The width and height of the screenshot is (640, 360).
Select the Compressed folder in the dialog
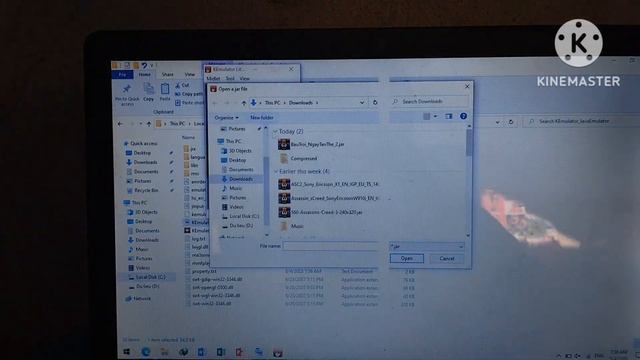(298, 158)
